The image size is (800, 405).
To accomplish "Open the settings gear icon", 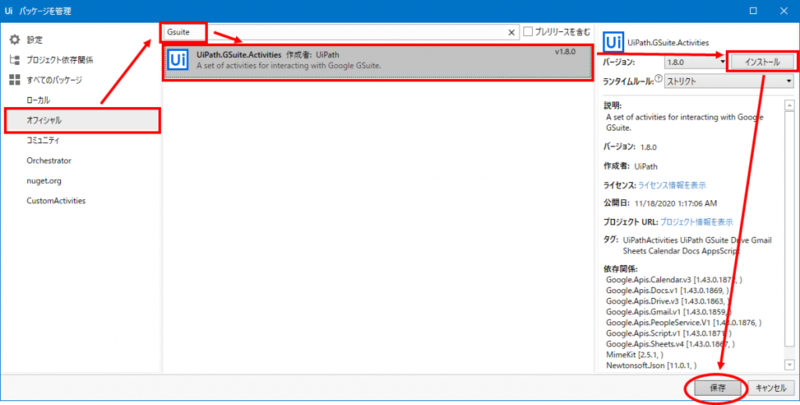I will pyautogui.click(x=15, y=39).
